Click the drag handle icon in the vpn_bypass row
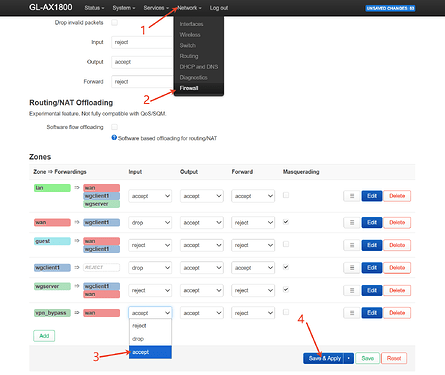This screenshot has width=445, height=375. [352, 313]
